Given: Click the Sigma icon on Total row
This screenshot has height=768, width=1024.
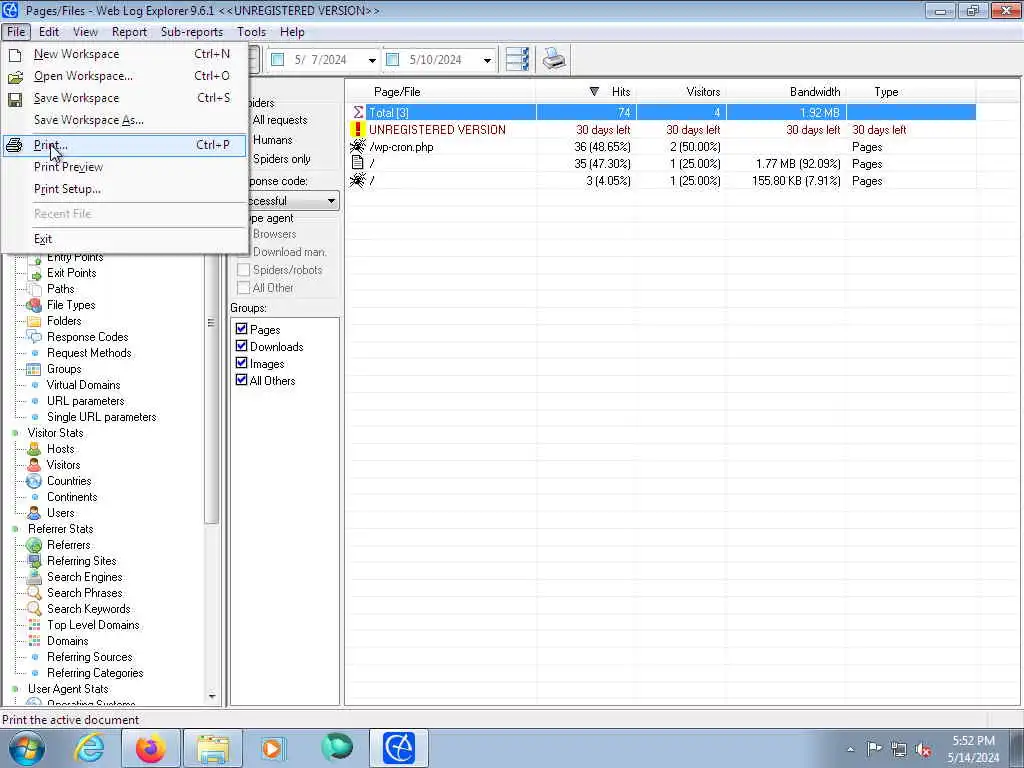Looking at the screenshot, I should [358, 112].
